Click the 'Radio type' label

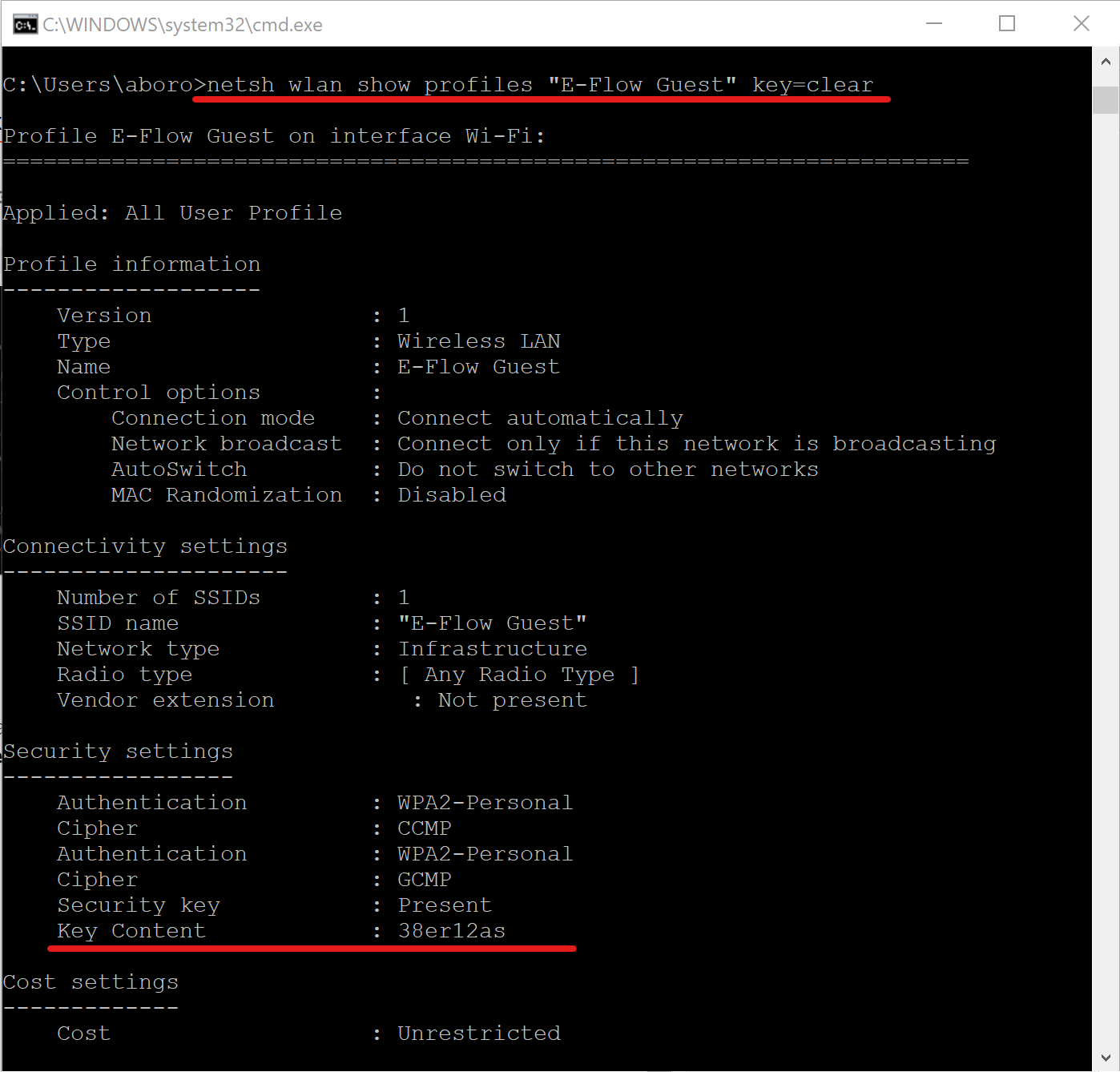tap(125, 675)
